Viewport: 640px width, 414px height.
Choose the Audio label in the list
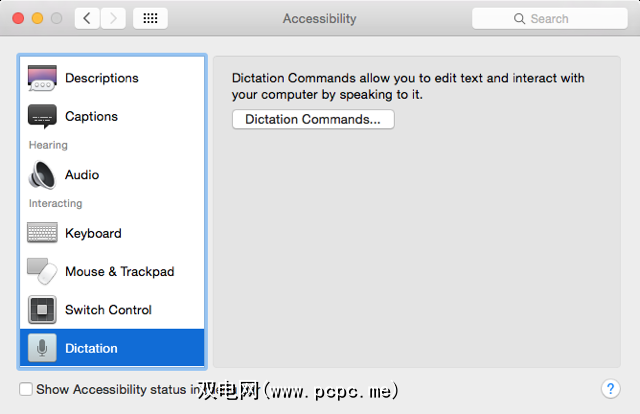(82, 175)
